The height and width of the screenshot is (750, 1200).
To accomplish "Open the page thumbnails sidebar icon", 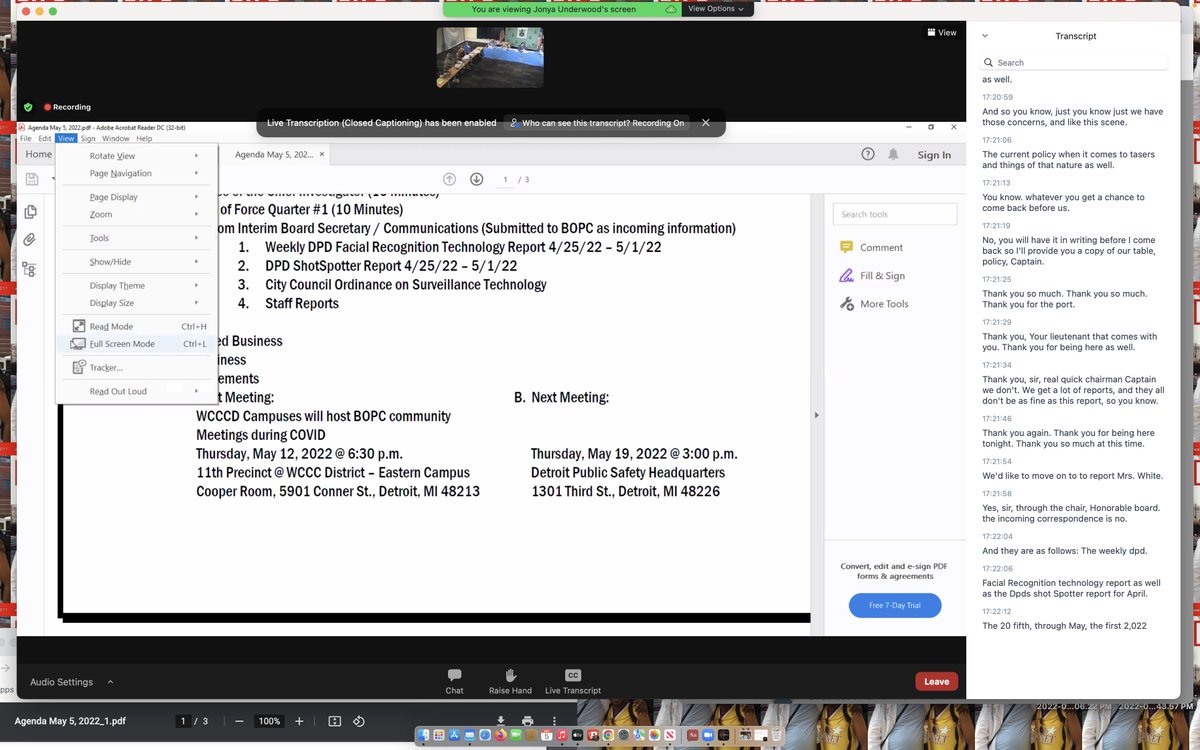I will [30, 211].
